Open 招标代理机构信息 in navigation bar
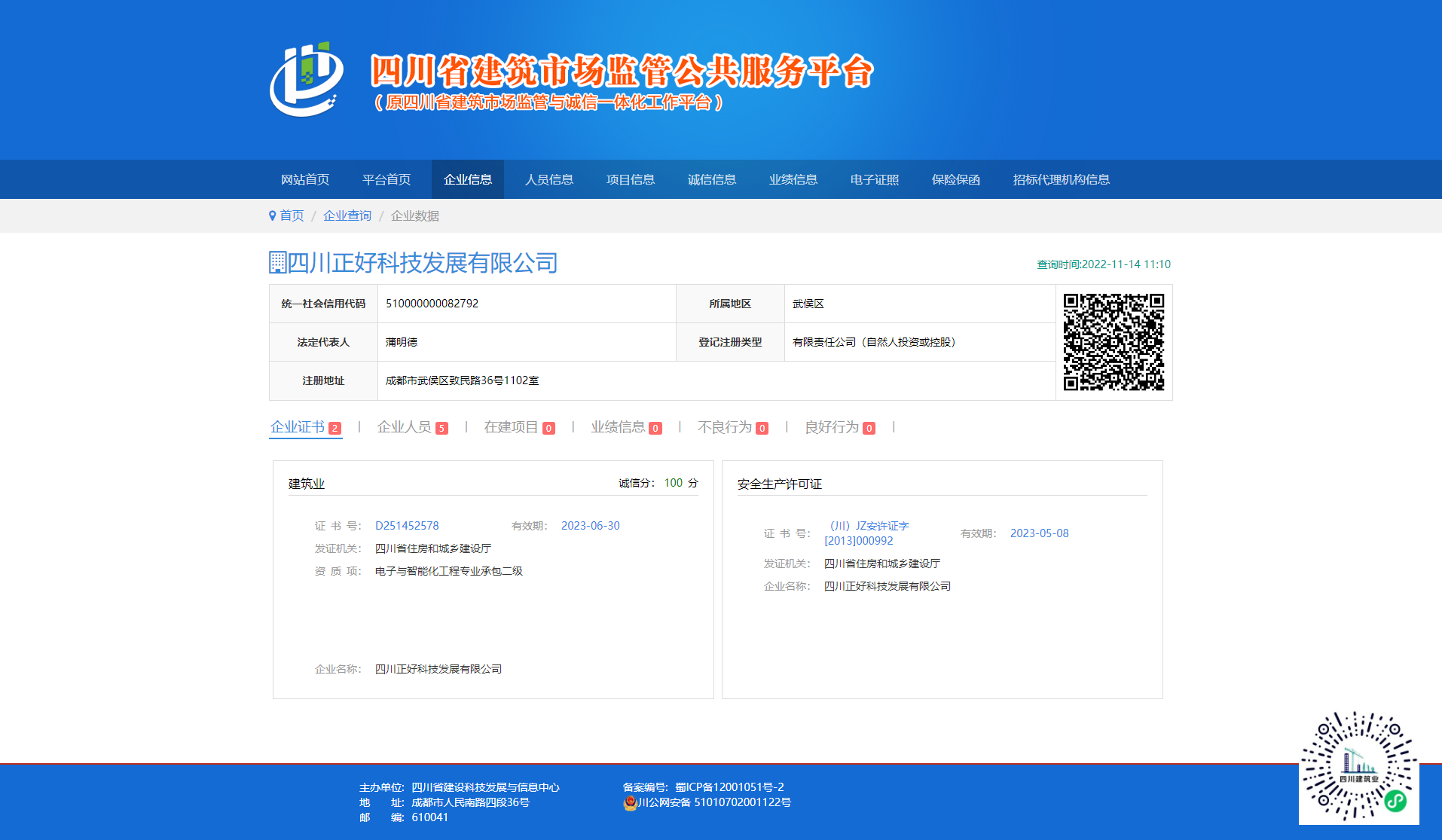This screenshot has width=1442, height=840. tap(1062, 179)
